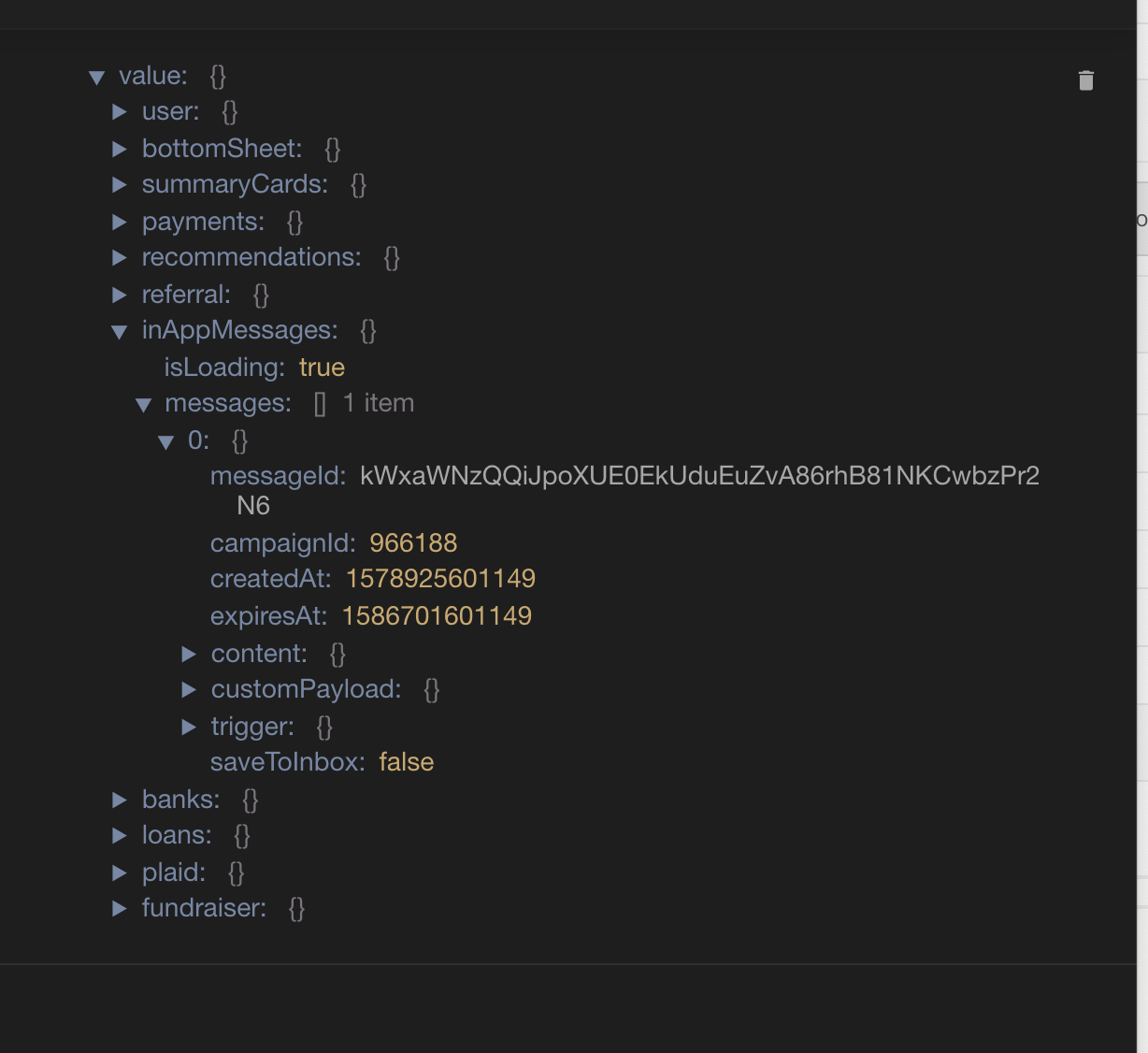This screenshot has width=1148, height=1053.
Task: Click the plaid key label
Action: tap(174, 873)
